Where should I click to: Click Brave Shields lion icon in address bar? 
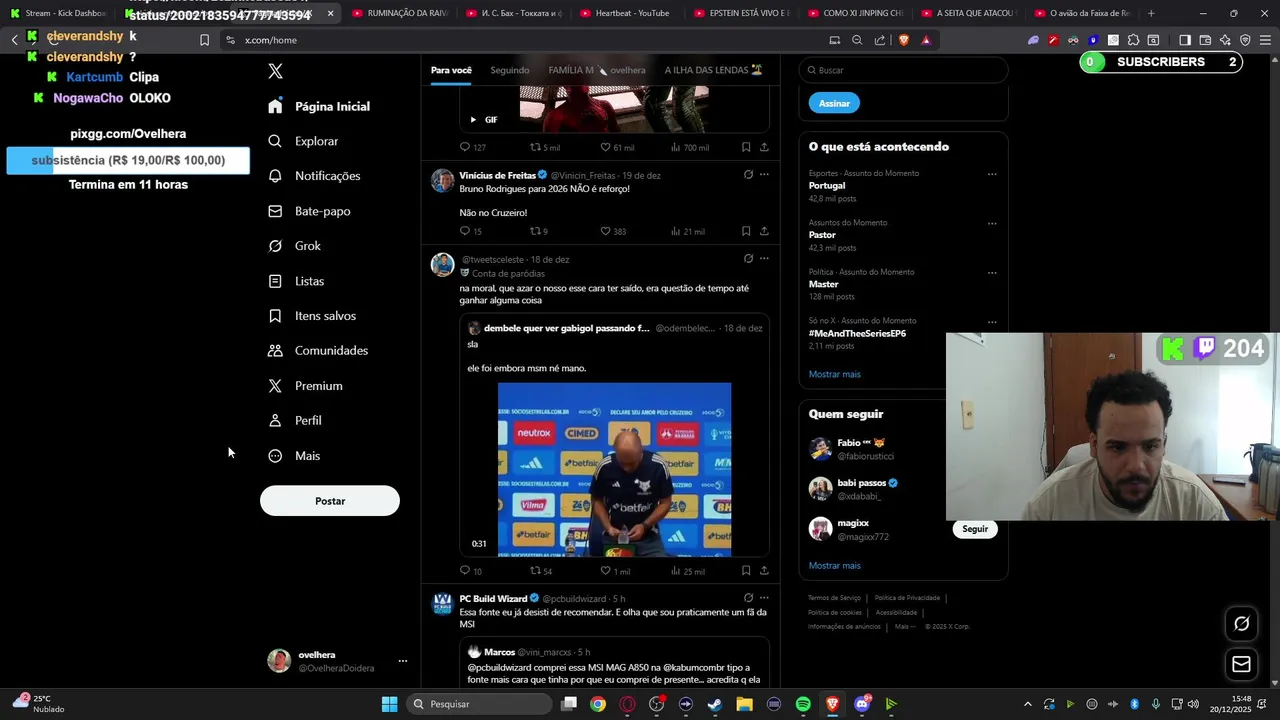[904, 40]
